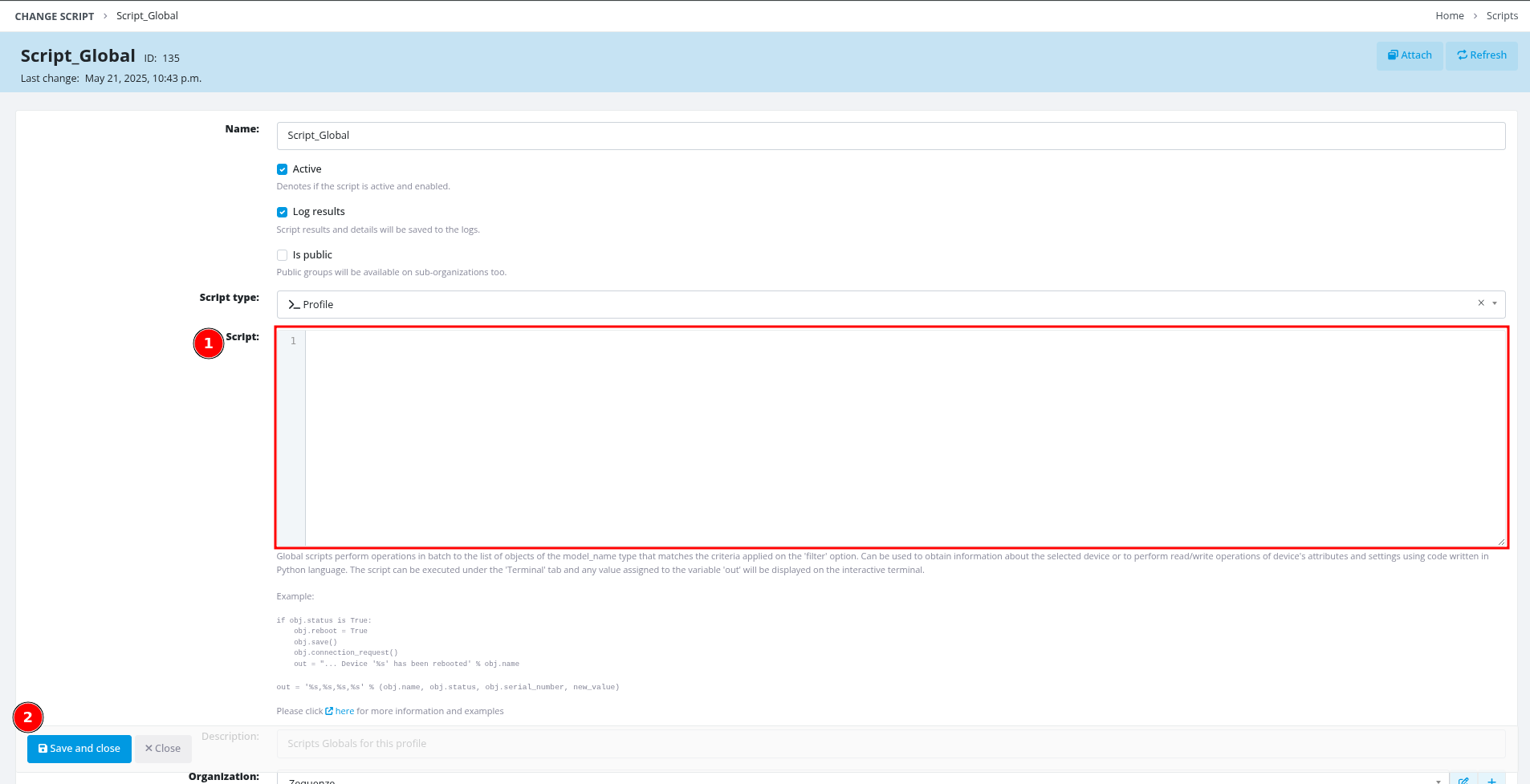
Task: Click the Attach button in the header
Action: tap(1409, 55)
